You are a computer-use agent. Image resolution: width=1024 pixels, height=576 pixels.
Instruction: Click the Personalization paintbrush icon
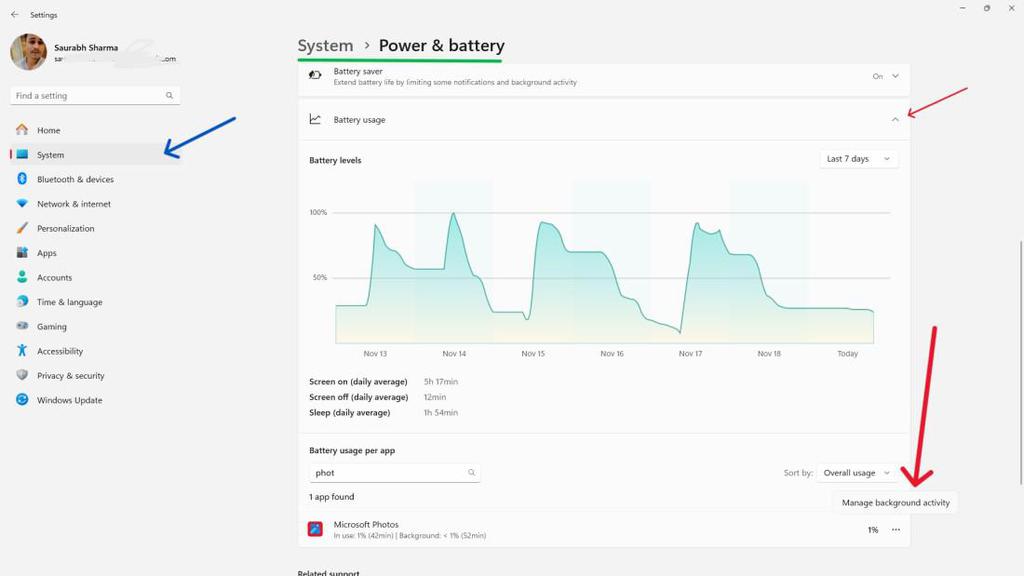(x=22, y=228)
